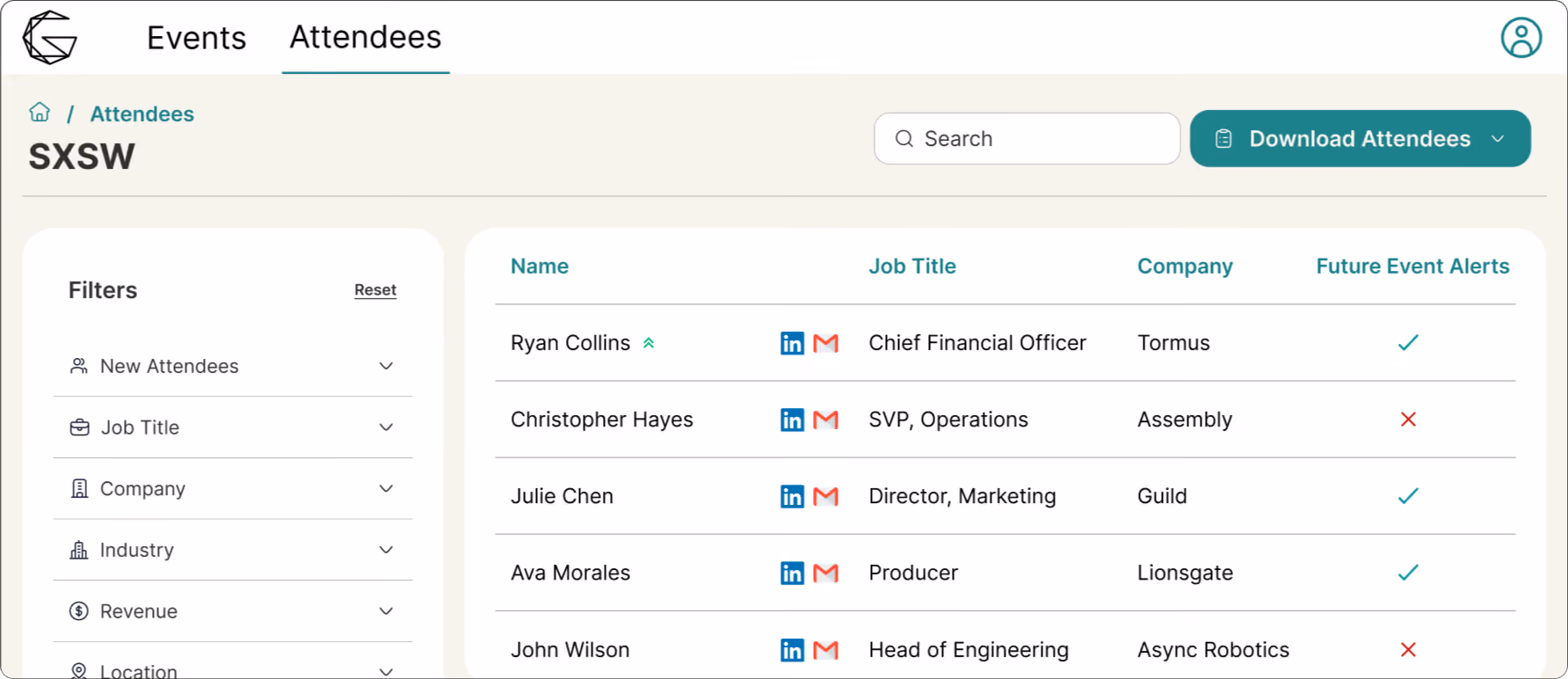Sort by Job Title column header
This screenshot has width=1568, height=679.
(x=912, y=266)
